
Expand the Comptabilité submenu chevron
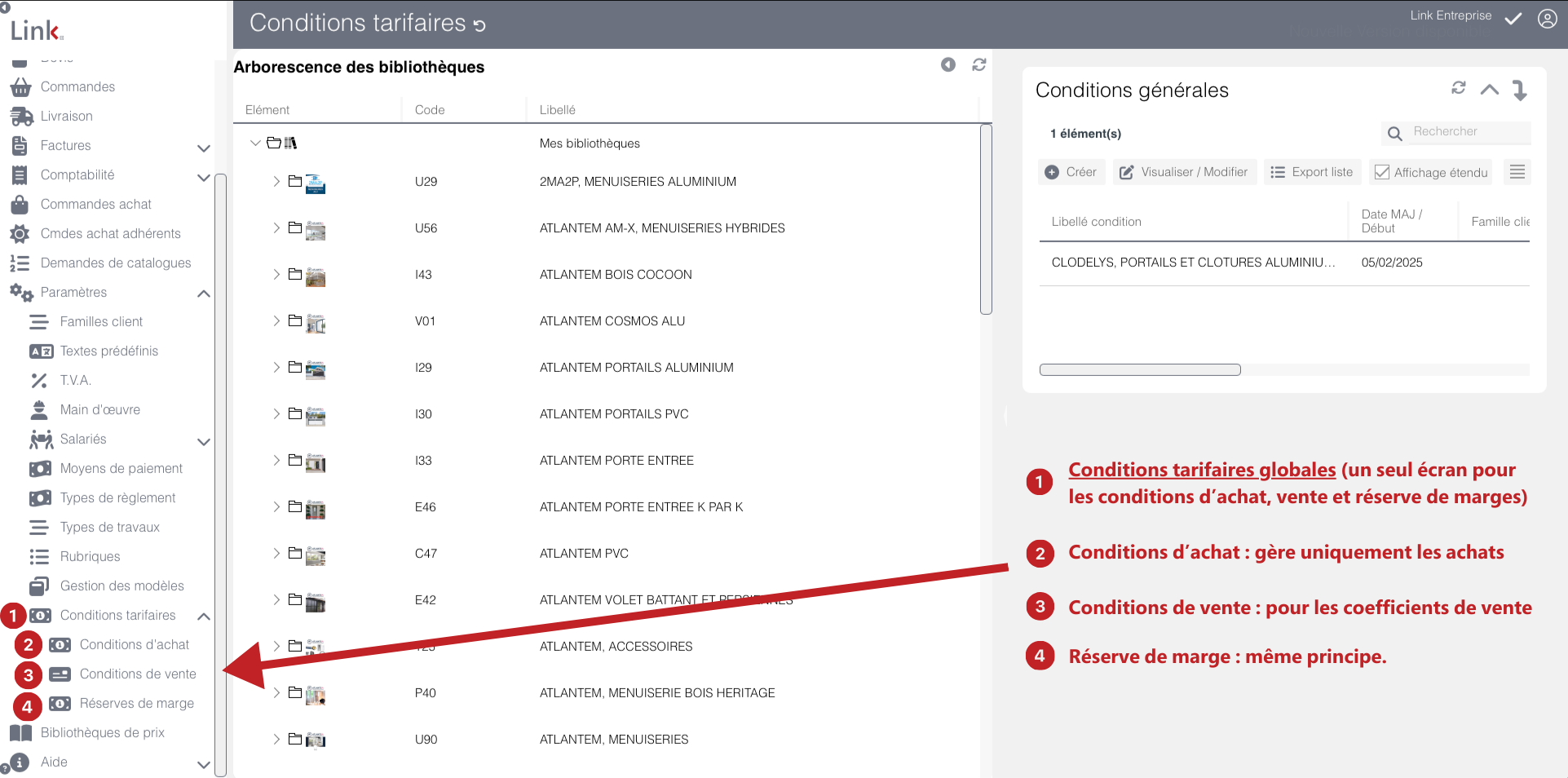pos(204,177)
